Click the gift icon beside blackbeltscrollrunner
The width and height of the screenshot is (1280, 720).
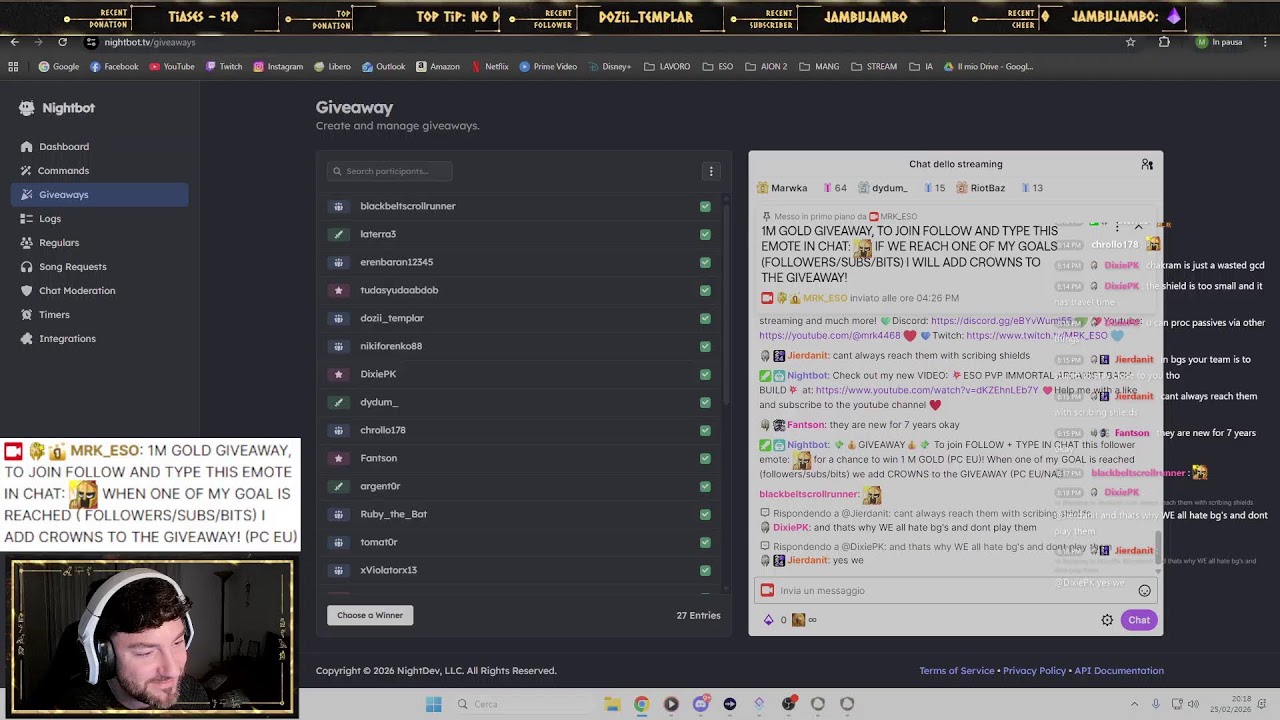click(338, 206)
